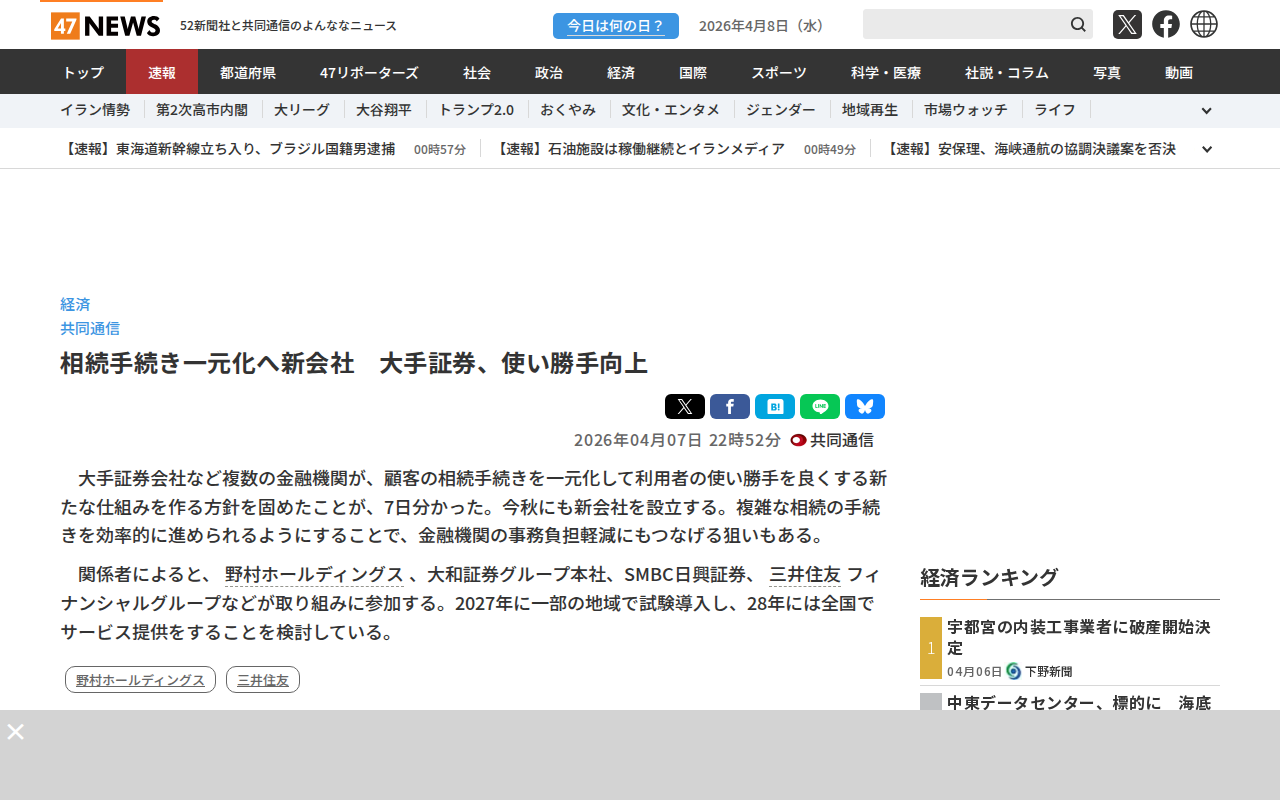The image size is (1280, 800).
Task: Click the article headline 相続手続き一元化へ新会社
Action: click(354, 363)
